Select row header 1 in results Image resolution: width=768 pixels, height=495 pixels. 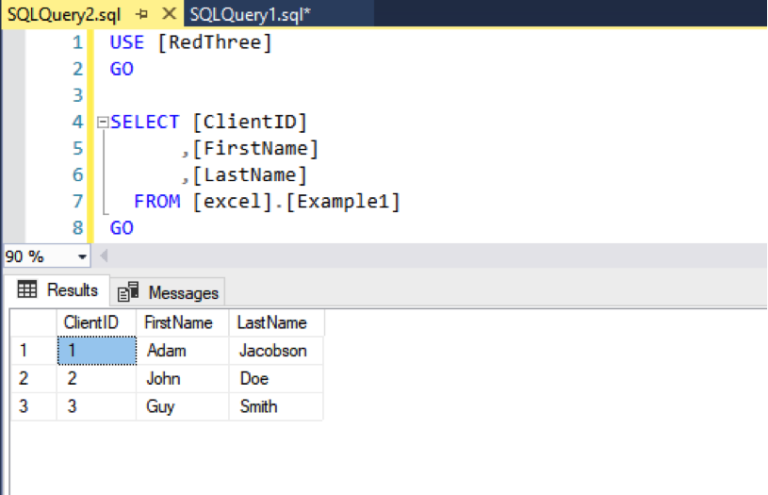coord(33,351)
